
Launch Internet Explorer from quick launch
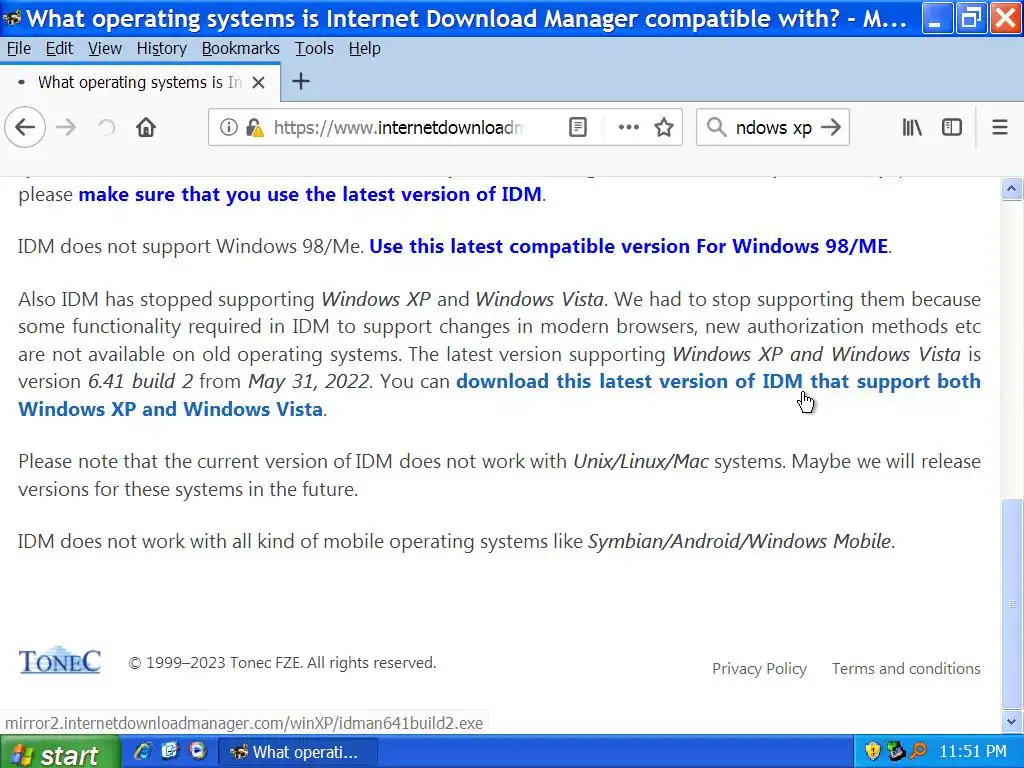(x=142, y=751)
